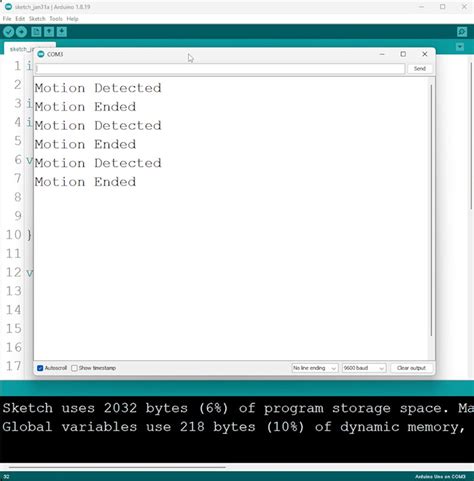Maximize the COM3 serial monitor window
474x481 pixels.
coord(403,54)
